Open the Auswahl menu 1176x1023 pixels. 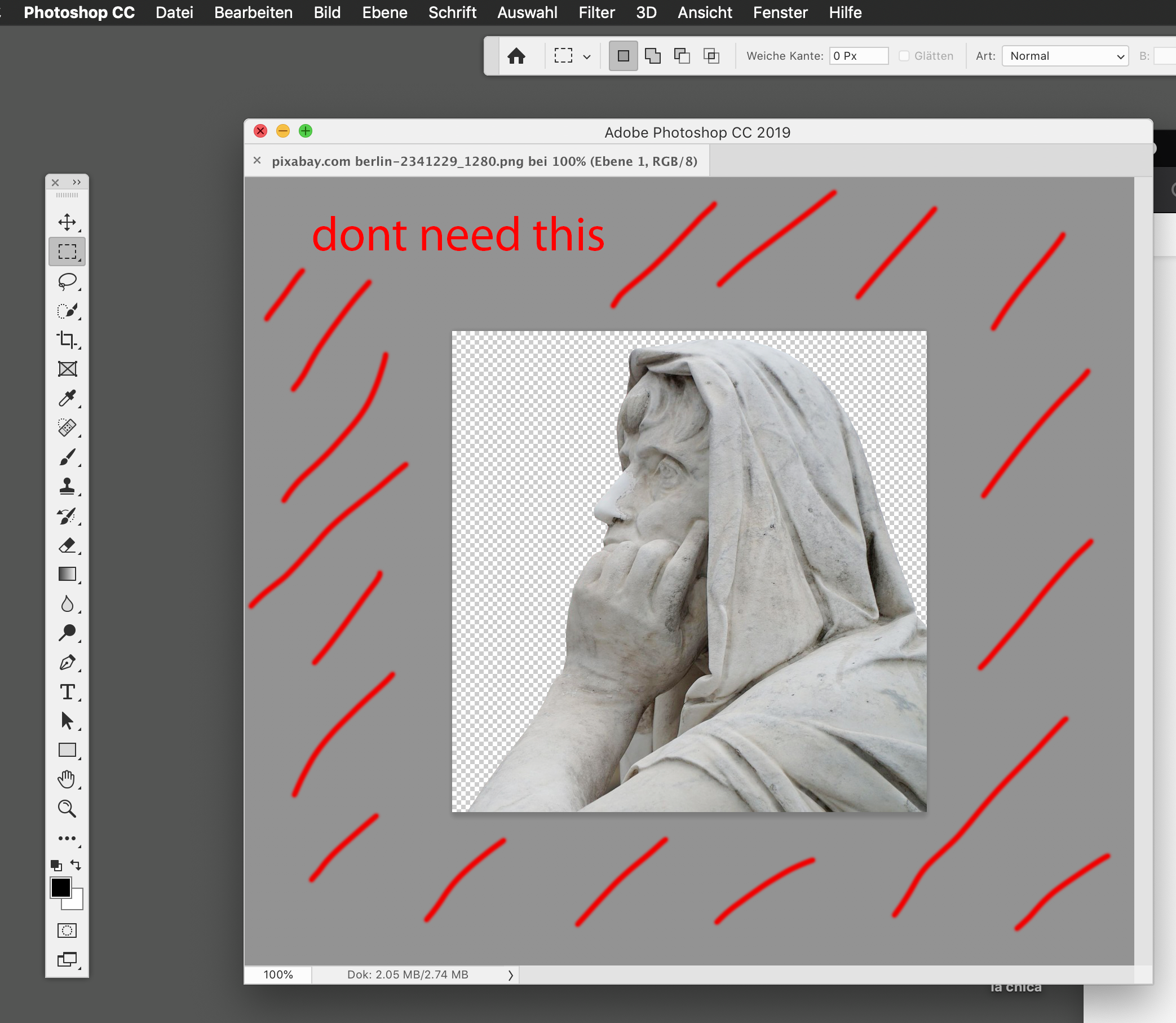point(527,12)
